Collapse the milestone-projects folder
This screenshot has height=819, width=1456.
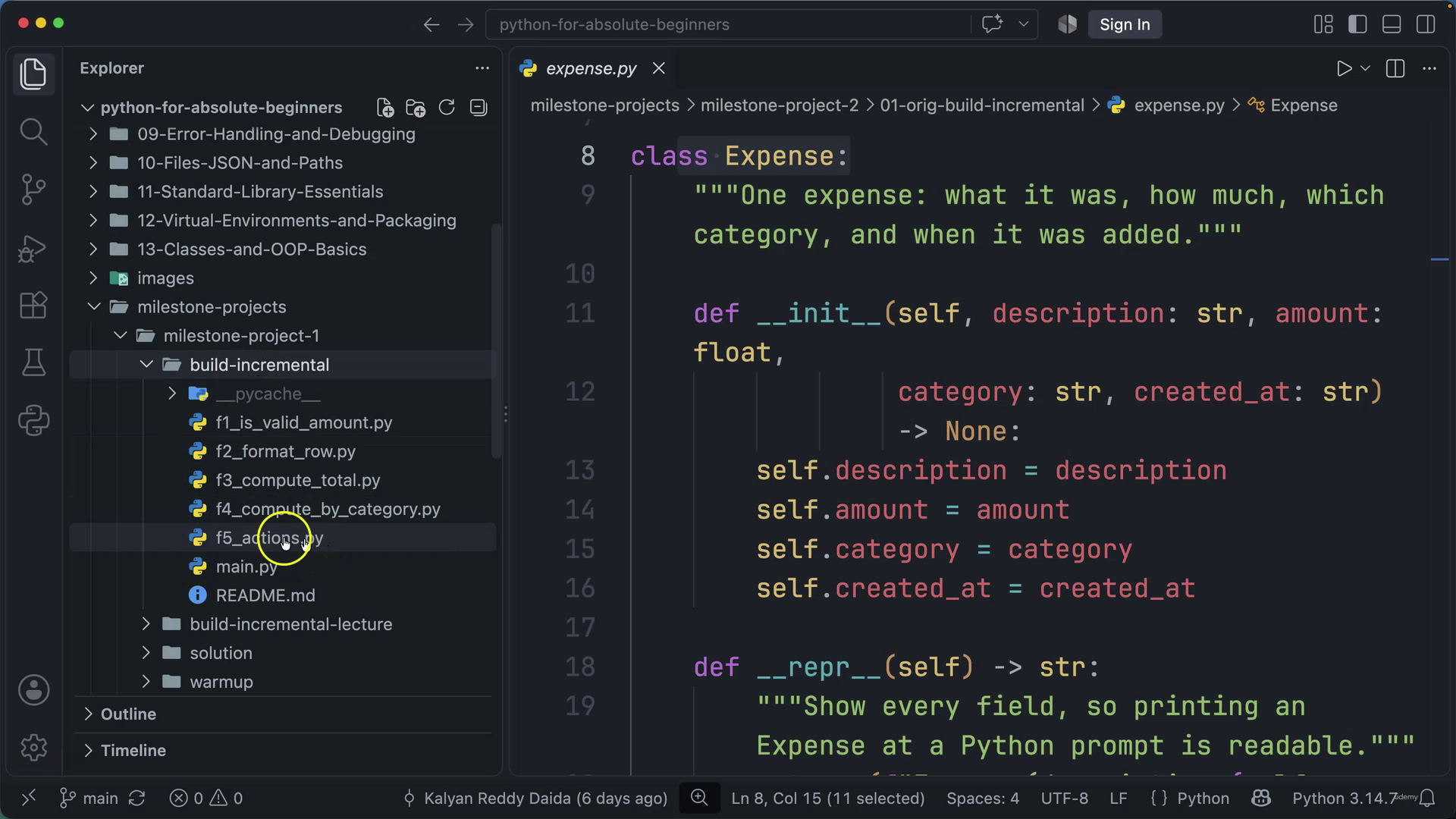tap(93, 307)
